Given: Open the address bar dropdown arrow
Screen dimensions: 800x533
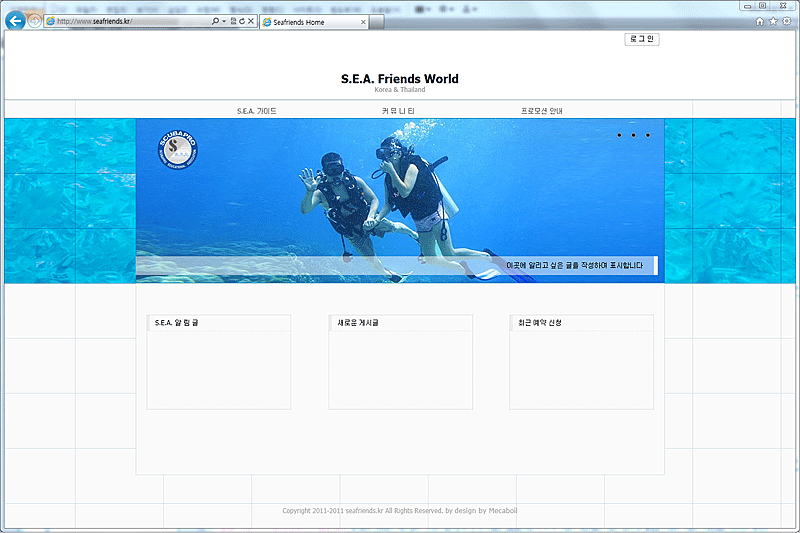Looking at the screenshot, I should click(224, 21).
